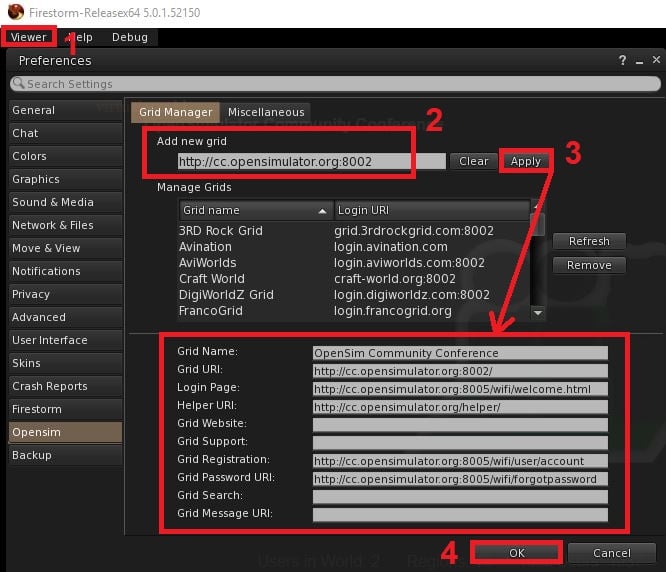Click the search magnifier icon
The height and width of the screenshot is (572, 666).
[x=18, y=83]
